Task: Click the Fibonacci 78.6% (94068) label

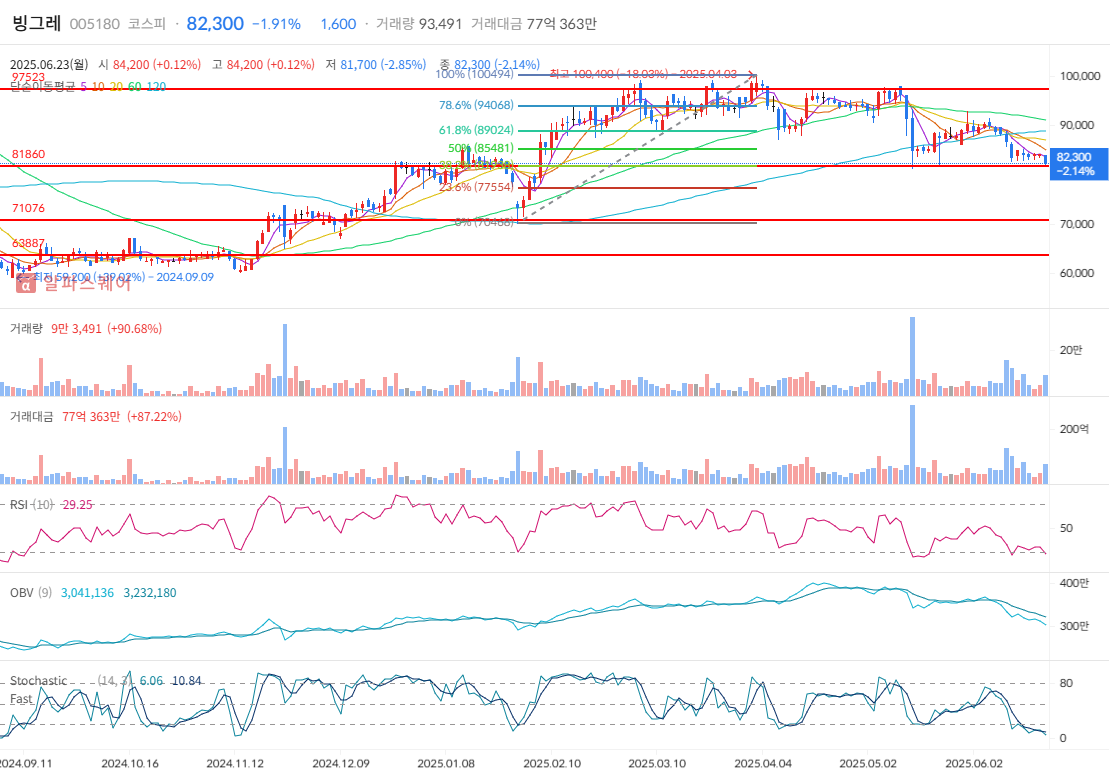Action: pyautogui.click(x=476, y=105)
